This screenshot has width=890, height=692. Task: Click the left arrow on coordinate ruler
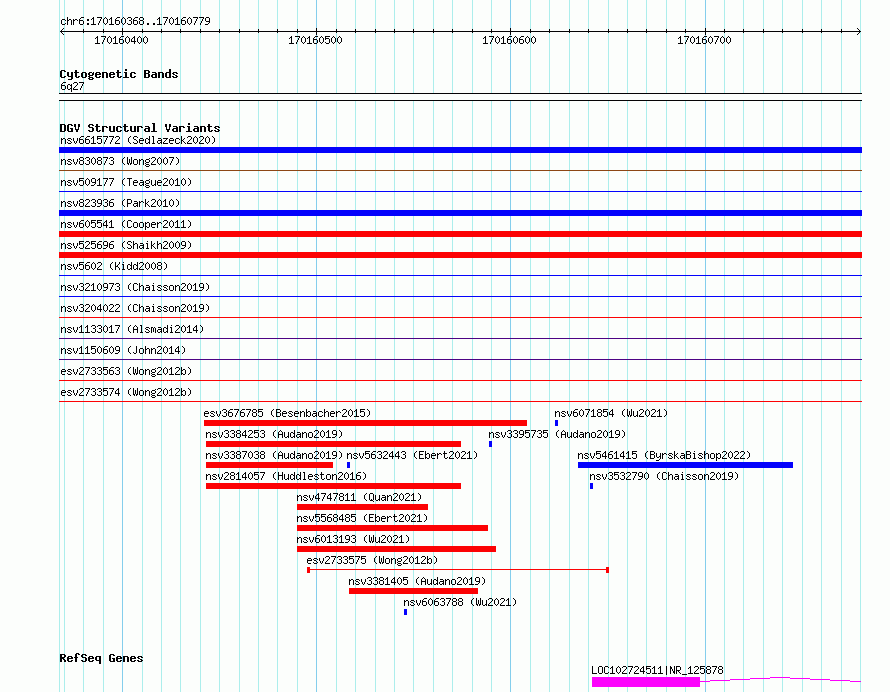click(x=62, y=31)
